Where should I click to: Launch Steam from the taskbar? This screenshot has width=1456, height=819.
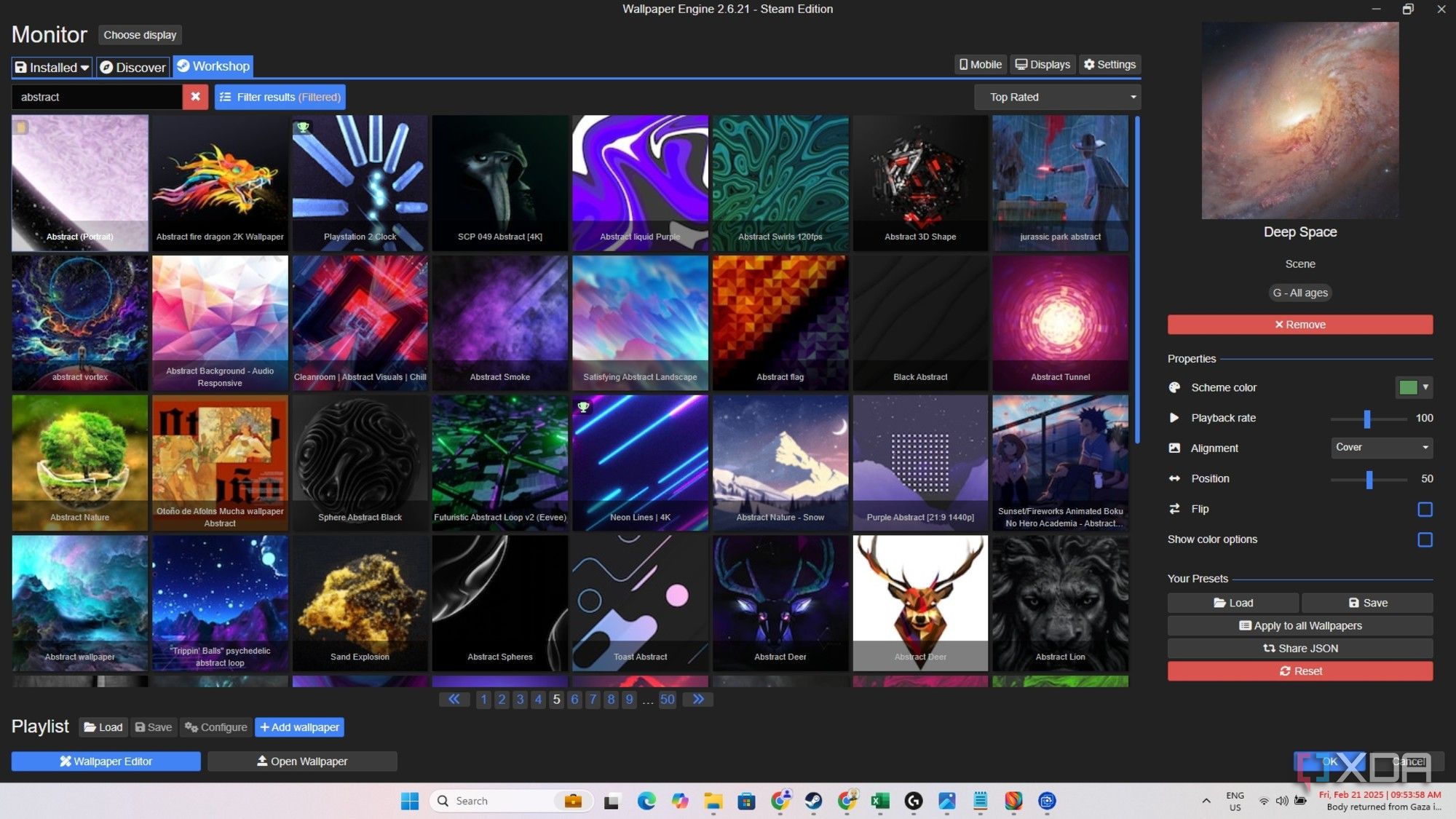point(814,801)
